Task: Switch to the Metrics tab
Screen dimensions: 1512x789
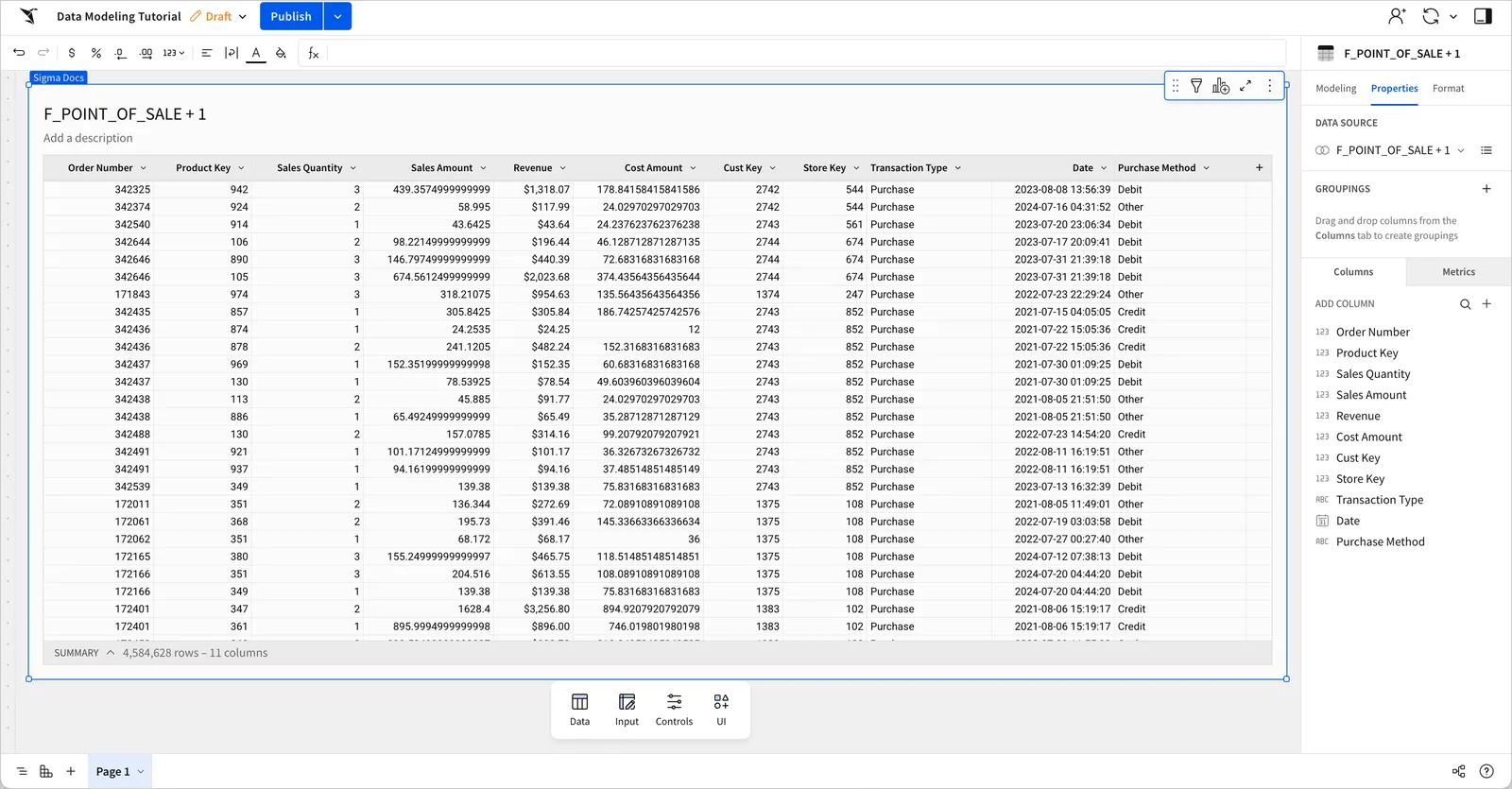Action: [1458, 272]
